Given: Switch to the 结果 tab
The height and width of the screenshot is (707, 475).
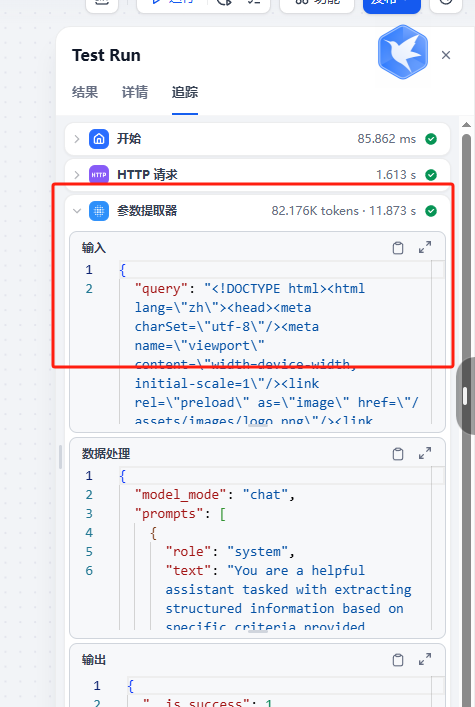Looking at the screenshot, I should (85, 92).
